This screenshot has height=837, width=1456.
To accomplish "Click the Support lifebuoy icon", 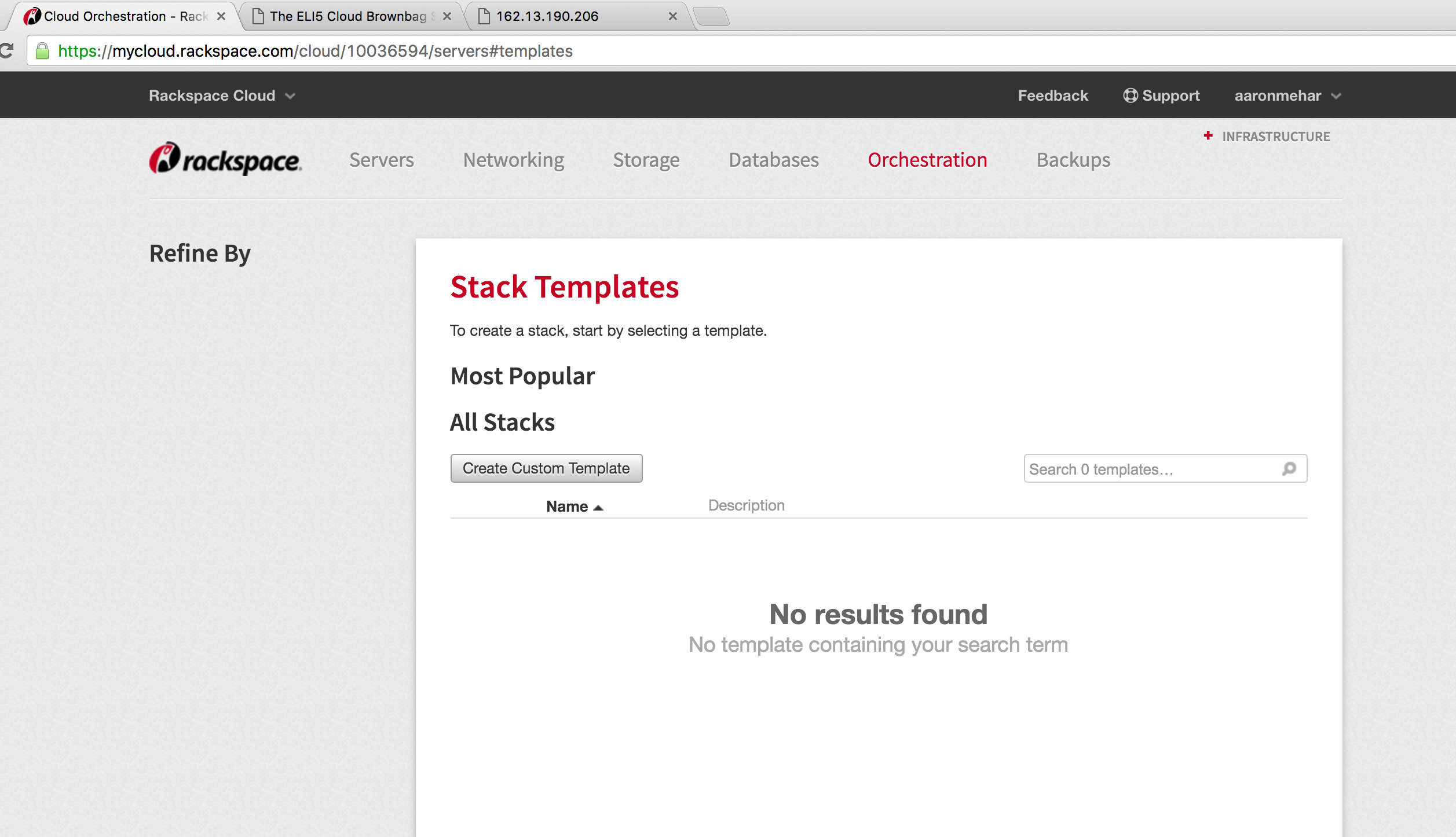I will (1130, 96).
